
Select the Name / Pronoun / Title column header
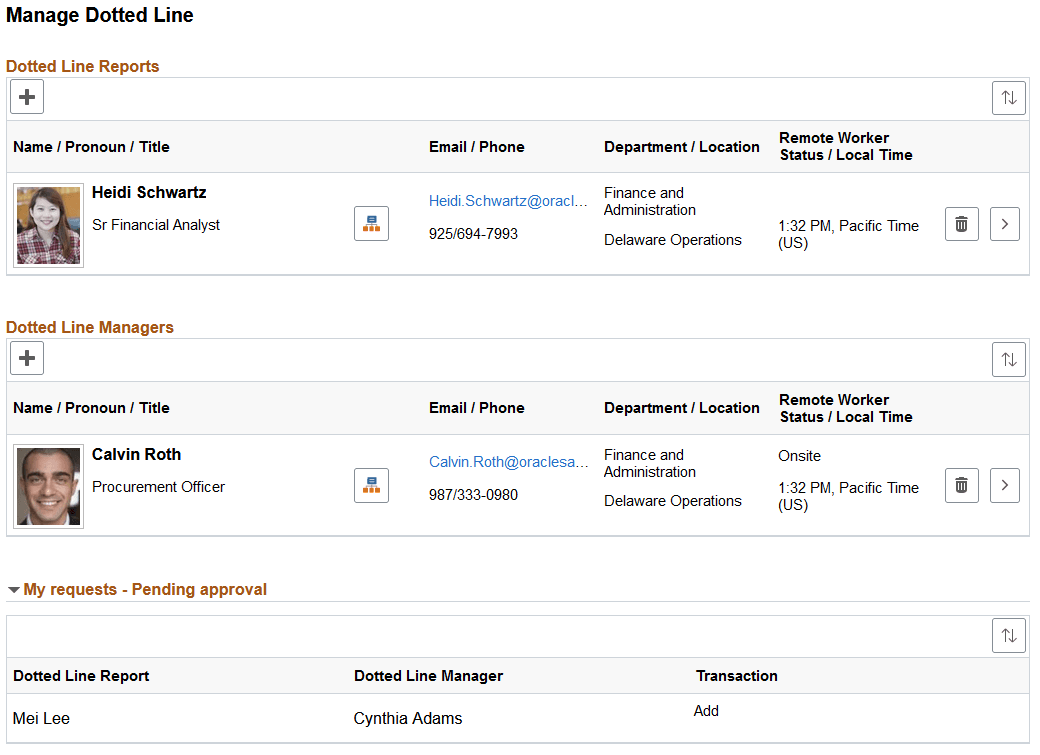91,146
